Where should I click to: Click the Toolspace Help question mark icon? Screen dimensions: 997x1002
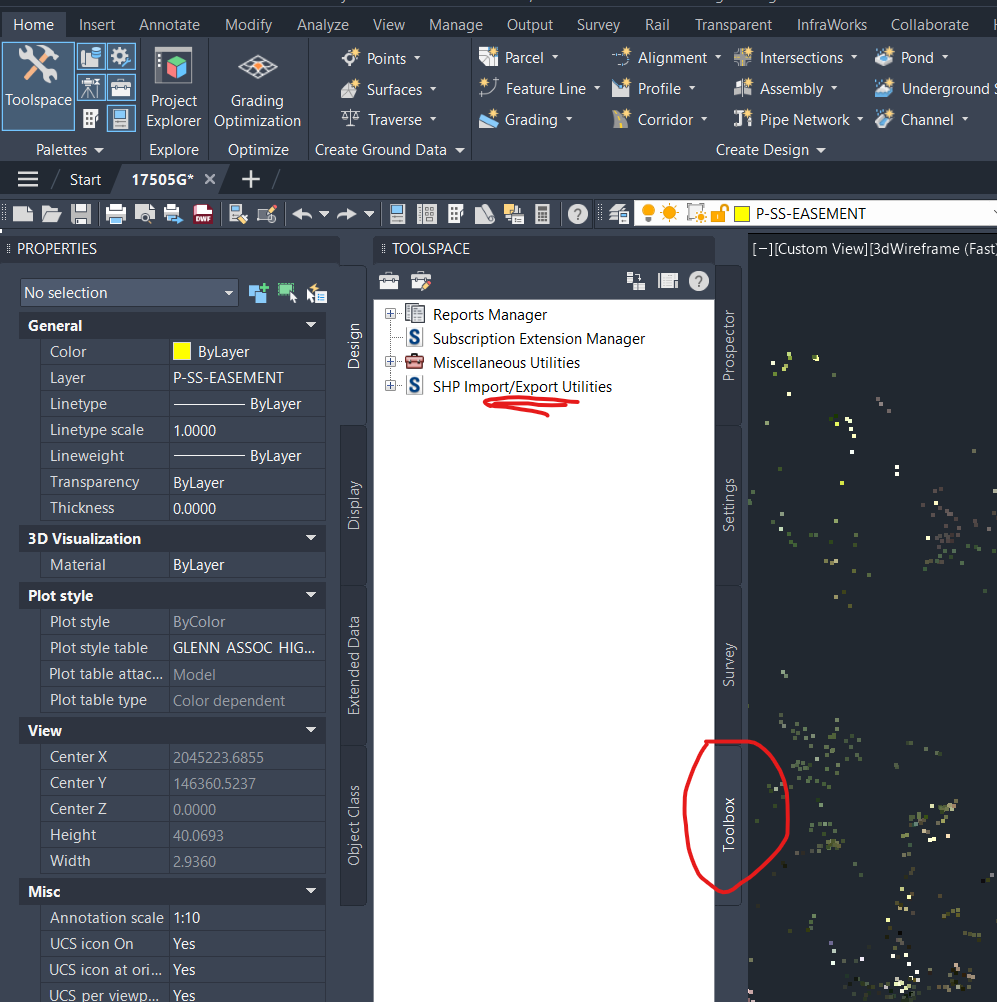click(699, 281)
